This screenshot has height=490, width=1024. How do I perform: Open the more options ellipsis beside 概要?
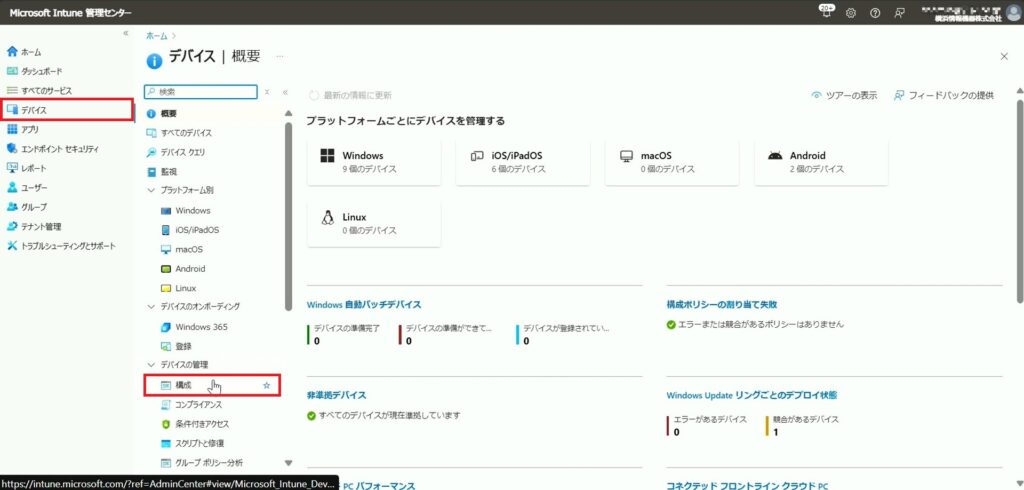280,57
